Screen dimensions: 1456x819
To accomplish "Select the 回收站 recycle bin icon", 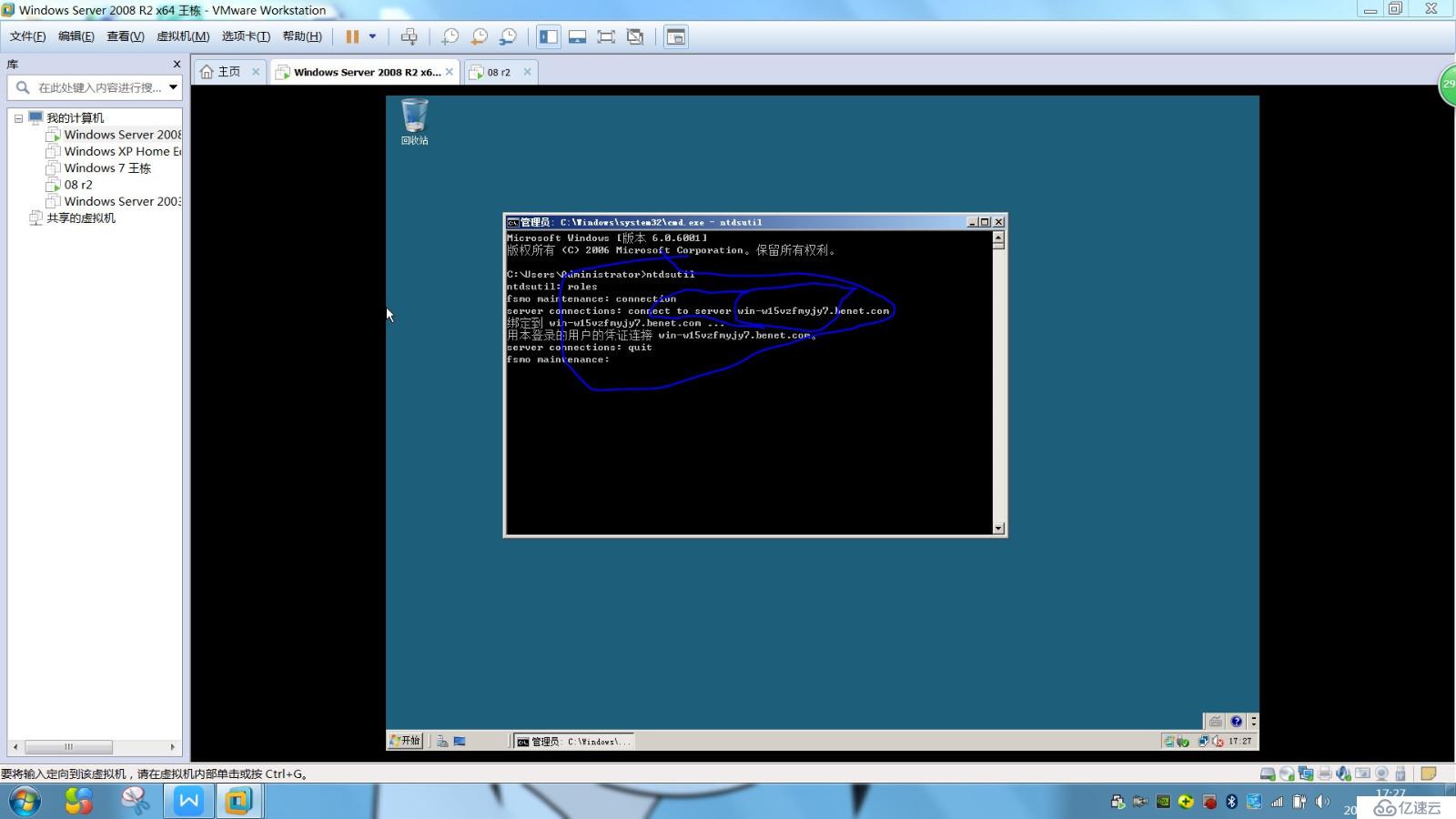I will tap(414, 122).
